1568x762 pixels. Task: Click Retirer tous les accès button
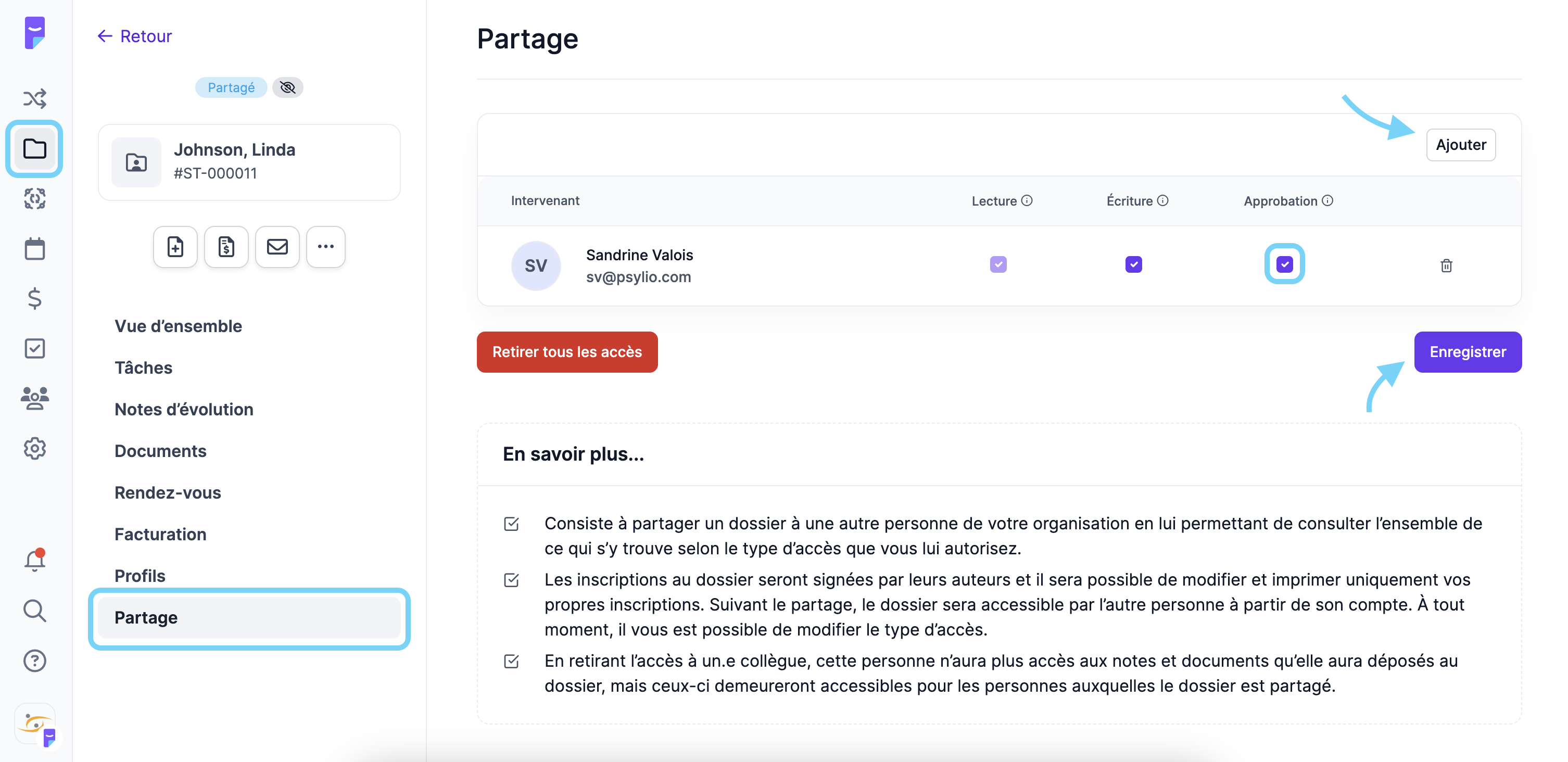click(x=567, y=352)
